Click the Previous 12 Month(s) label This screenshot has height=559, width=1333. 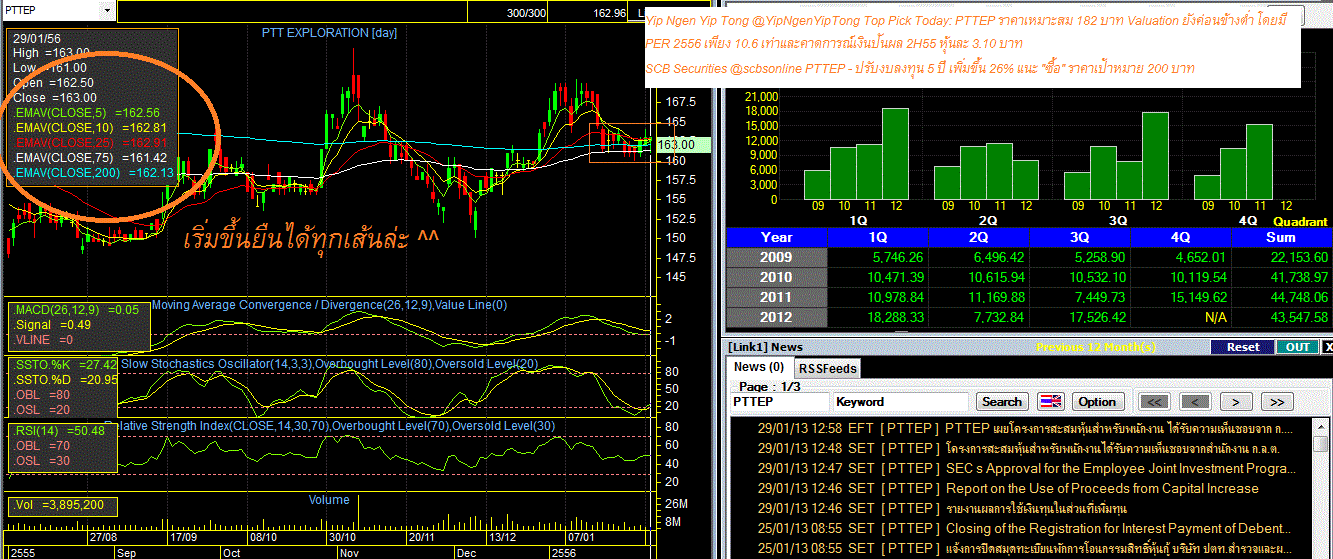[1096, 347]
